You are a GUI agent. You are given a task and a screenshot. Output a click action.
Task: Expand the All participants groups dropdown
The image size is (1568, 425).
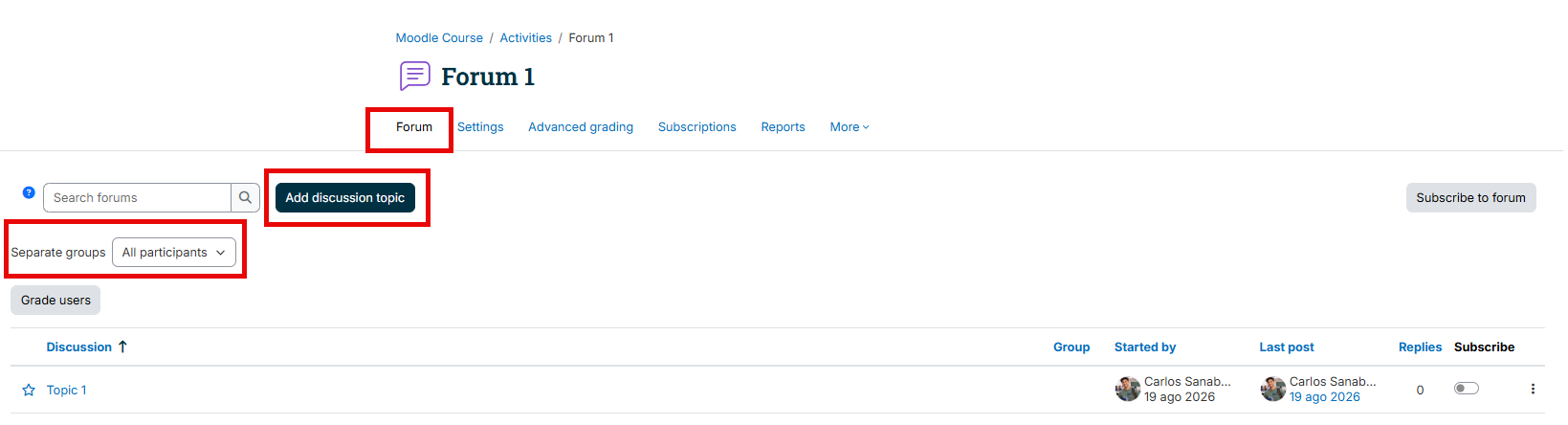[174, 253]
